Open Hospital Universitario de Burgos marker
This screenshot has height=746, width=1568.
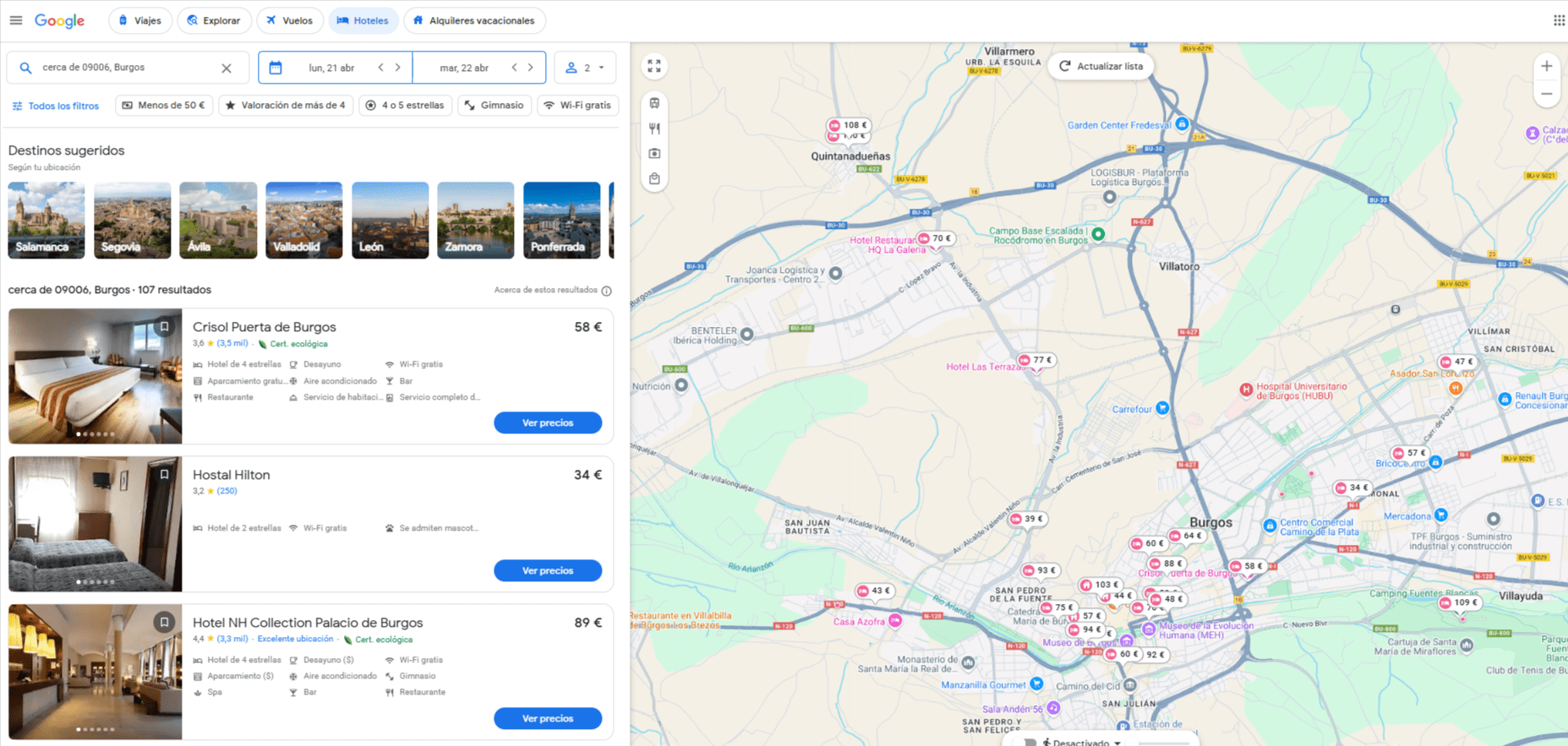[1246, 389]
